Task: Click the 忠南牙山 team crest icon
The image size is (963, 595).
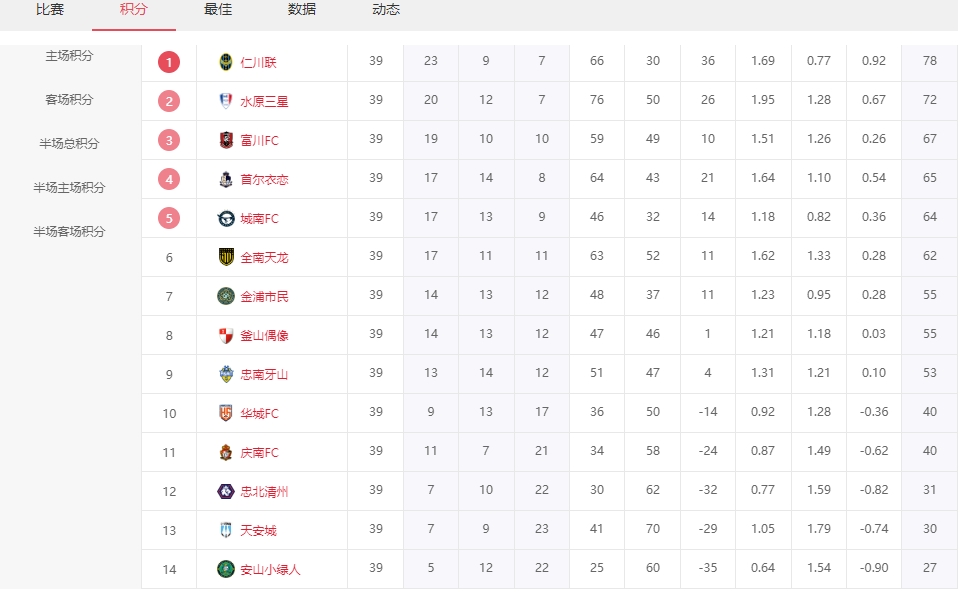Action: click(x=226, y=374)
